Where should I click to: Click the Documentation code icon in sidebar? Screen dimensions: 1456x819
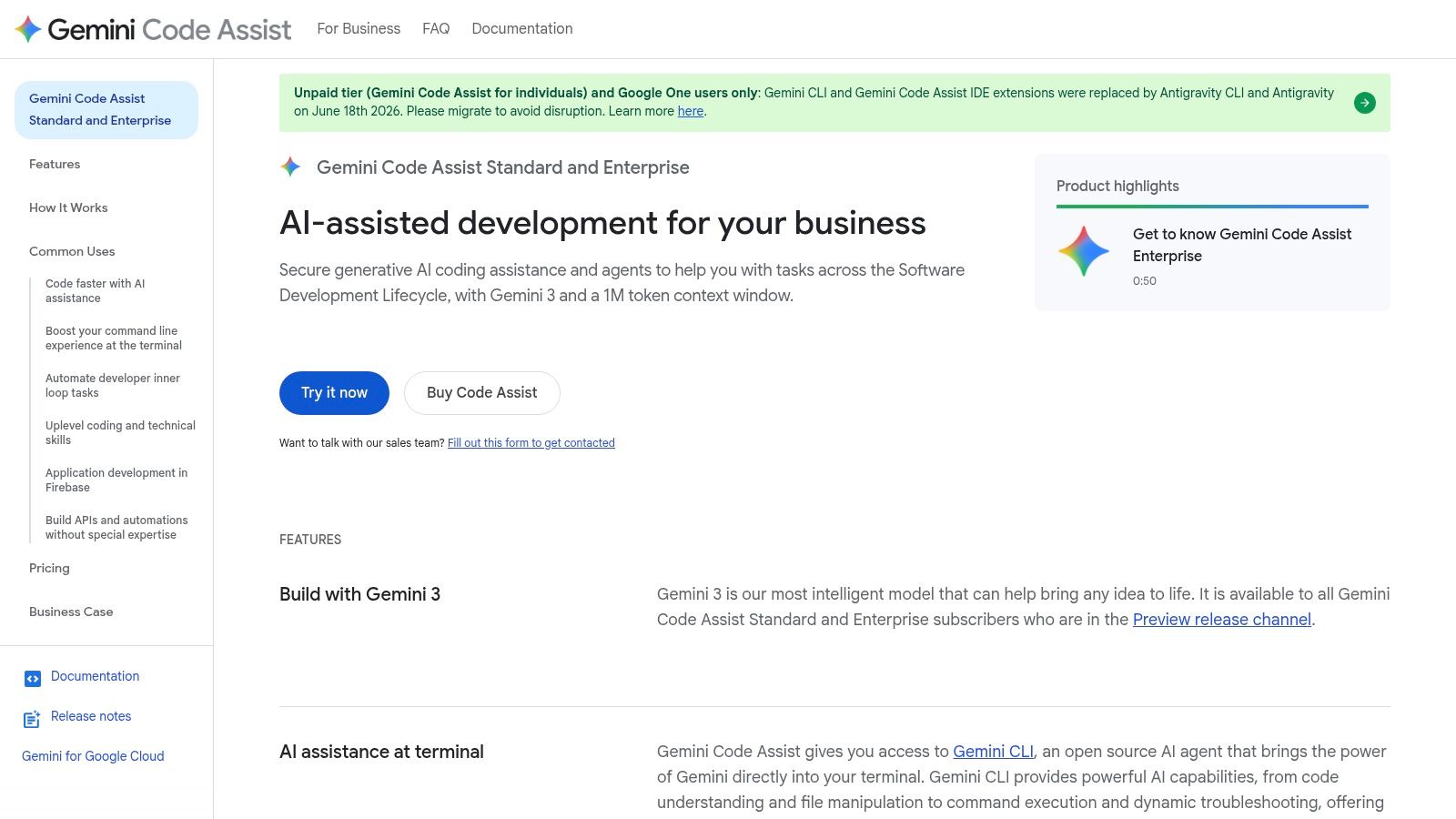33,678
